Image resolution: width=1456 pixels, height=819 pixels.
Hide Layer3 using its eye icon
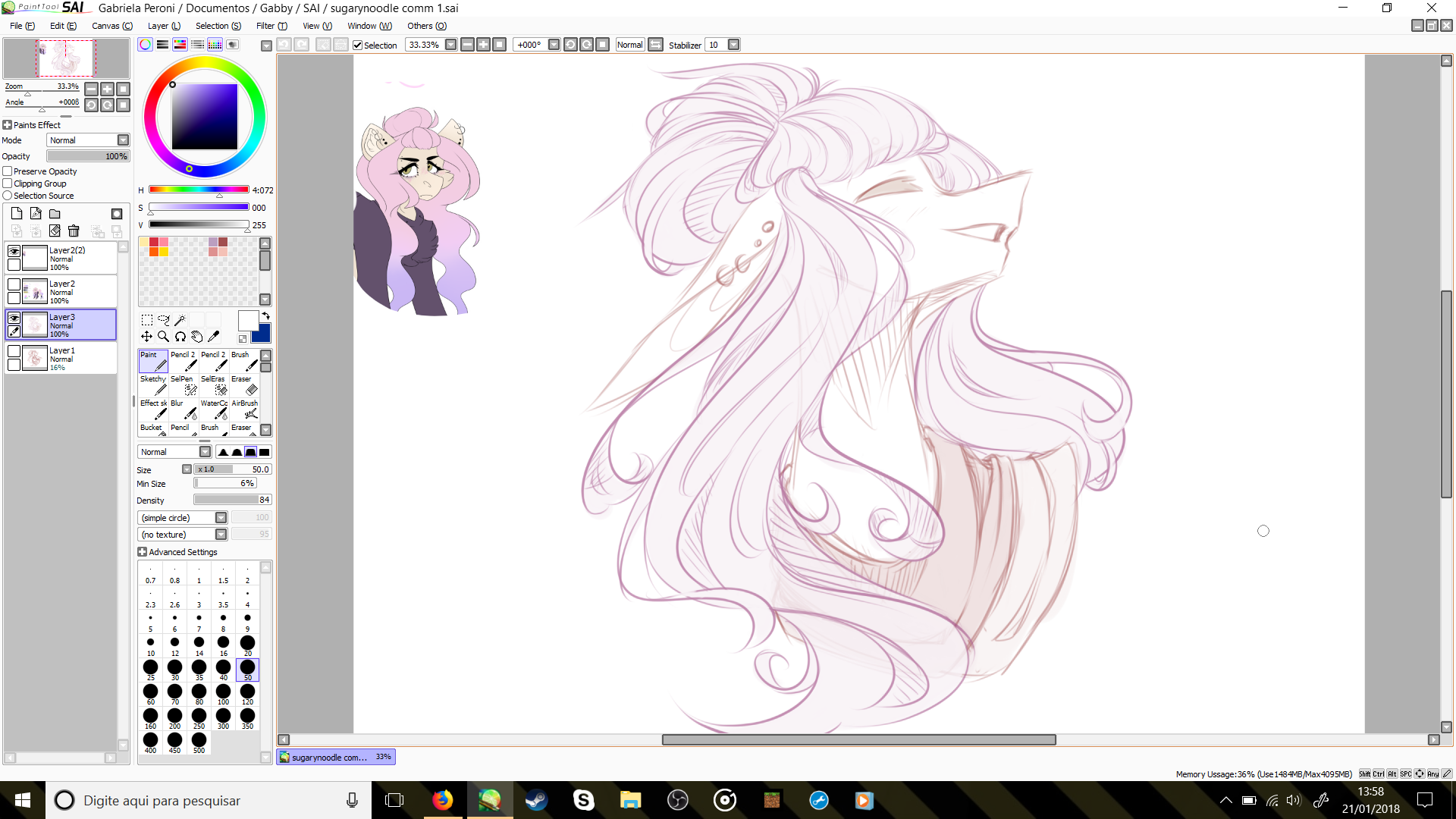coord(14,318)
